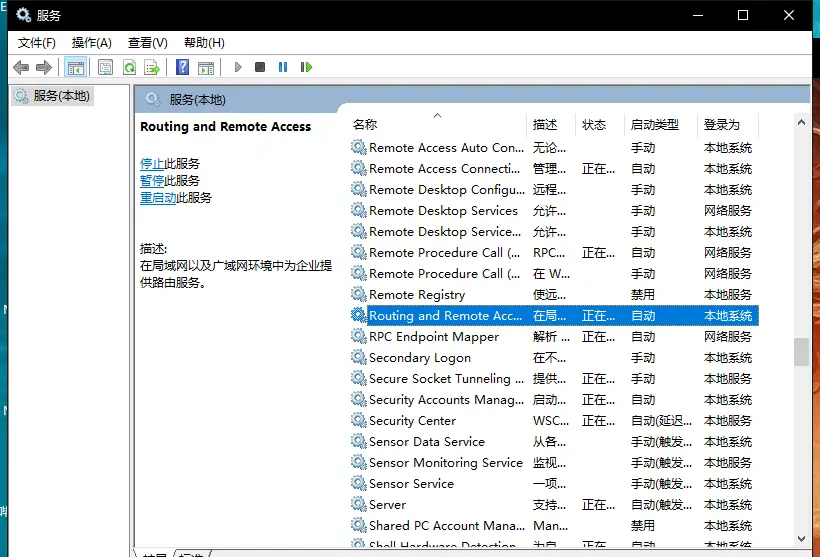Viewport: 820px width, 557px height.
Task: Select the Remote Registry service name
Action: [417, 295]
